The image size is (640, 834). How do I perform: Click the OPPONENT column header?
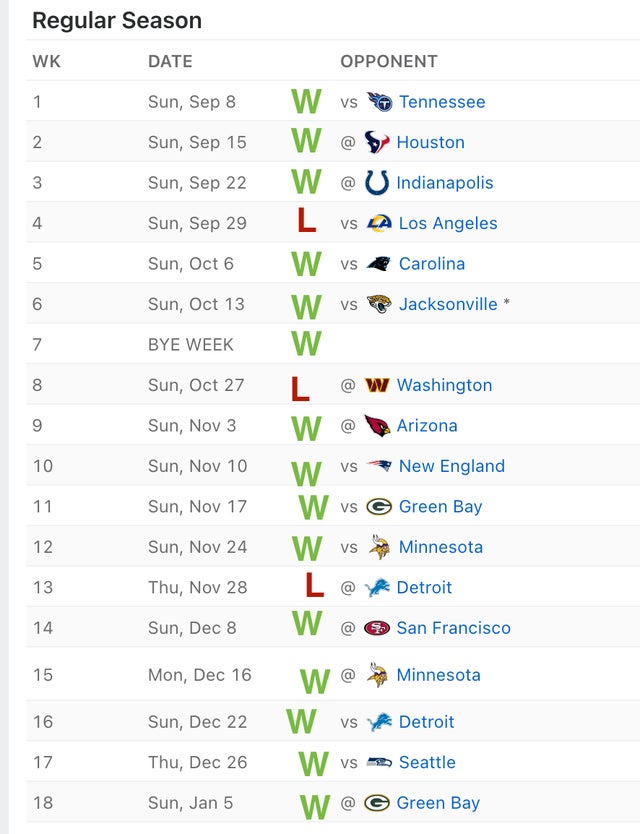(x=387, y=61)
